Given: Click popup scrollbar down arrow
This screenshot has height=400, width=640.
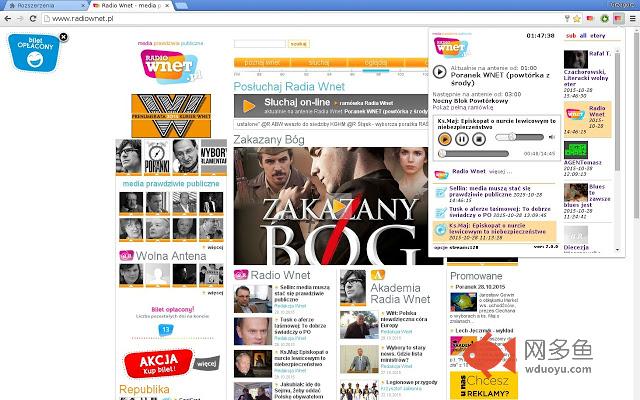Looking at the screenshot, I should pos(617,249).
